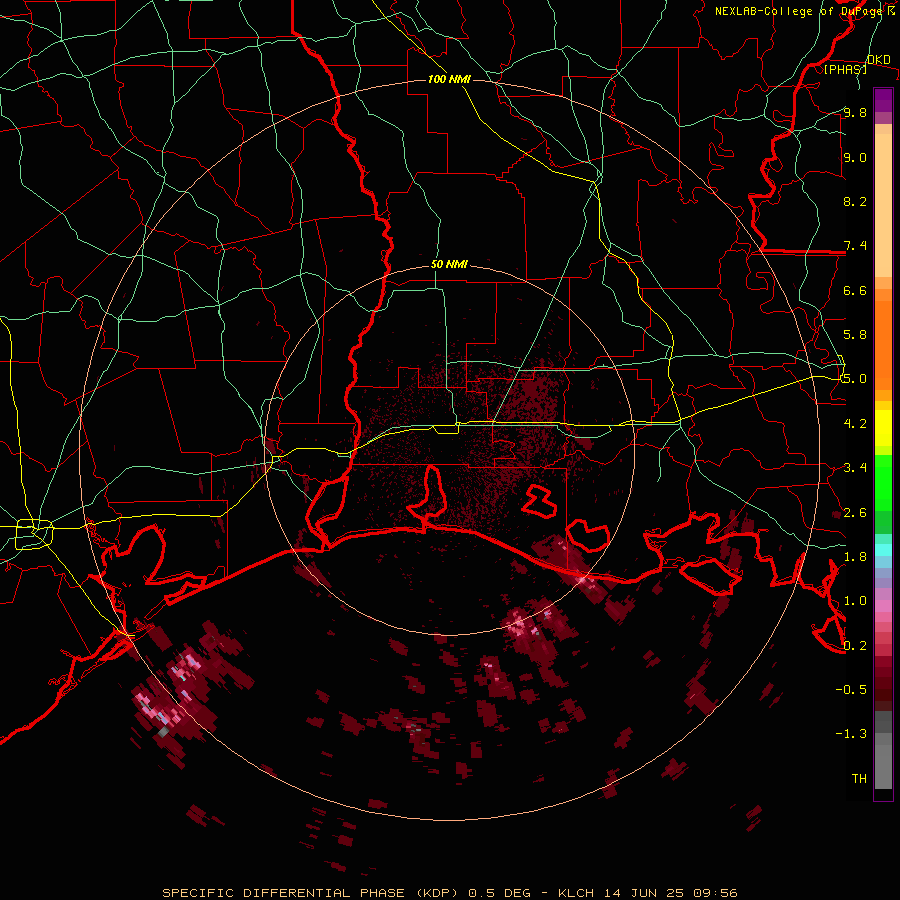Screen dimensions: 900x900
Task: Pick the orange band on the color bar
Action: click(x=883, y=344)
